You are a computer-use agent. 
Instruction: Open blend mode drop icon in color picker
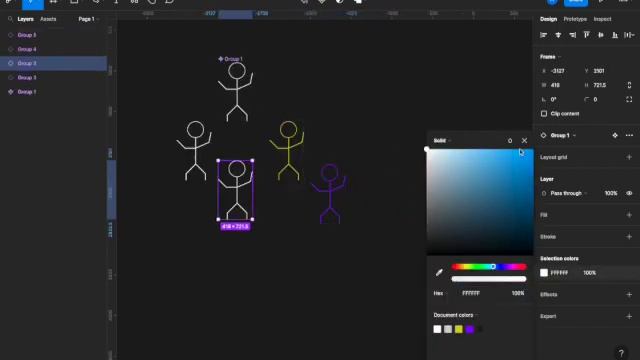pos(510,141)
